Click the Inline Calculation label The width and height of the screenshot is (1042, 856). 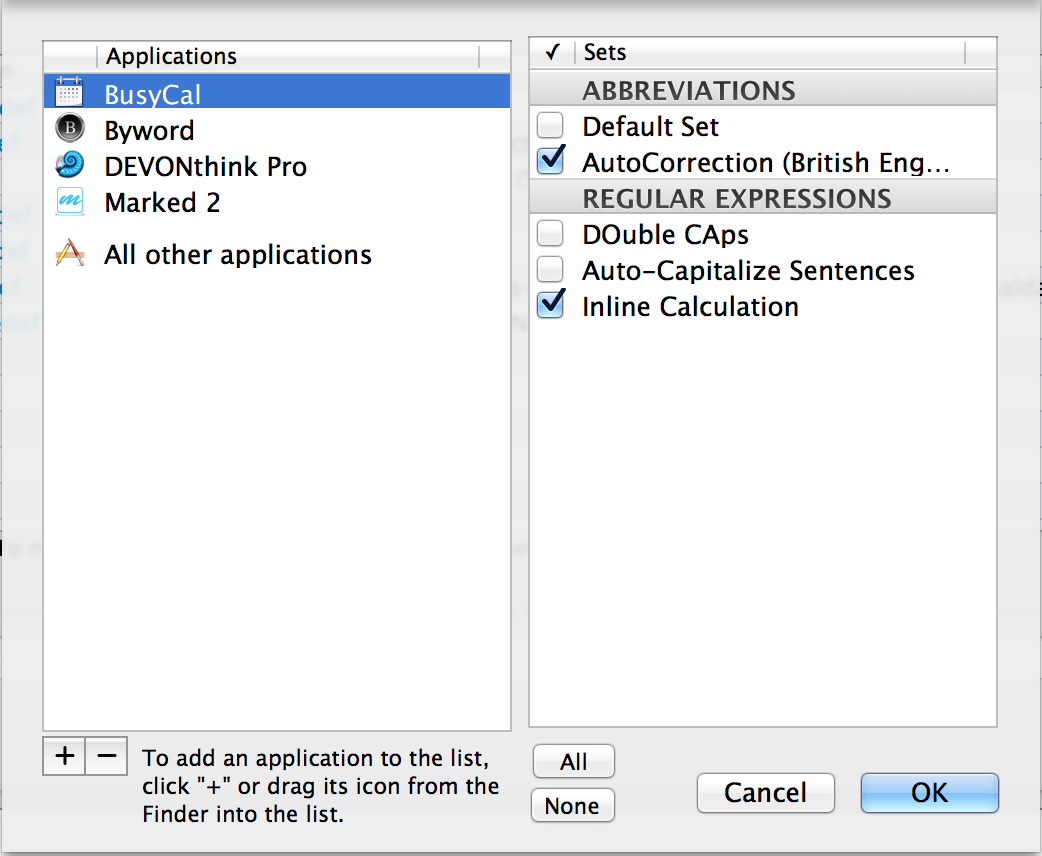pyautogui.click(x=690, y=306)
